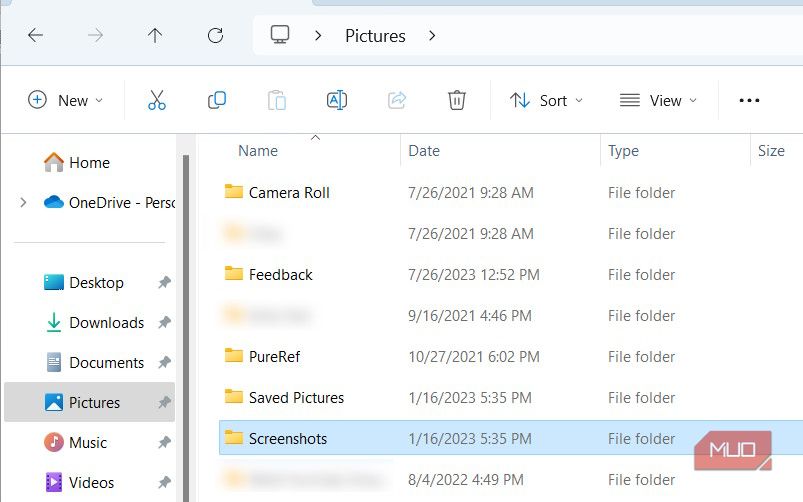Click date 8/4/2022 4:49 PM
The height and width of the screenshot is (502, 803).
click(x=466, y=479)
